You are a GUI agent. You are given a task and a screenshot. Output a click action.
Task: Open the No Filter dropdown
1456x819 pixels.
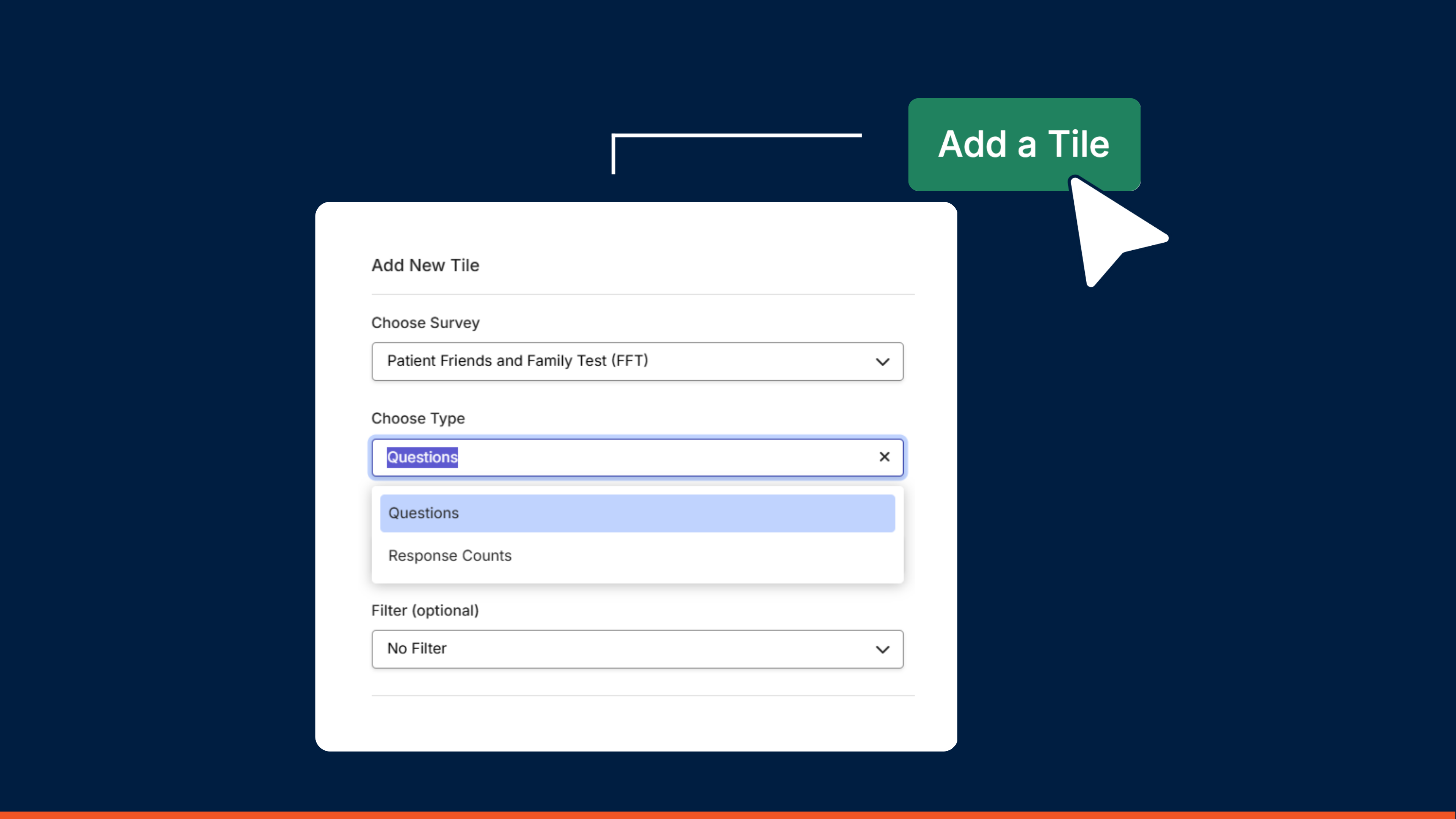[637, 649]
